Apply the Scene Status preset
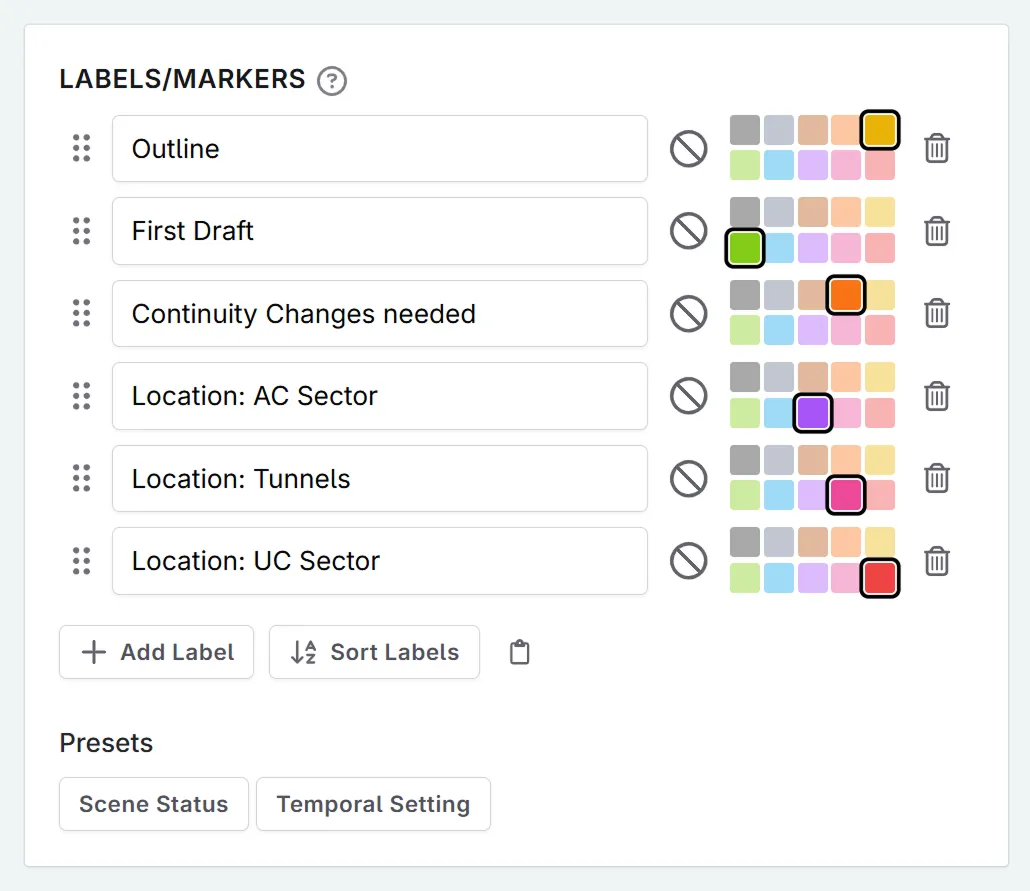1030x891 pixels. [153, 804]
